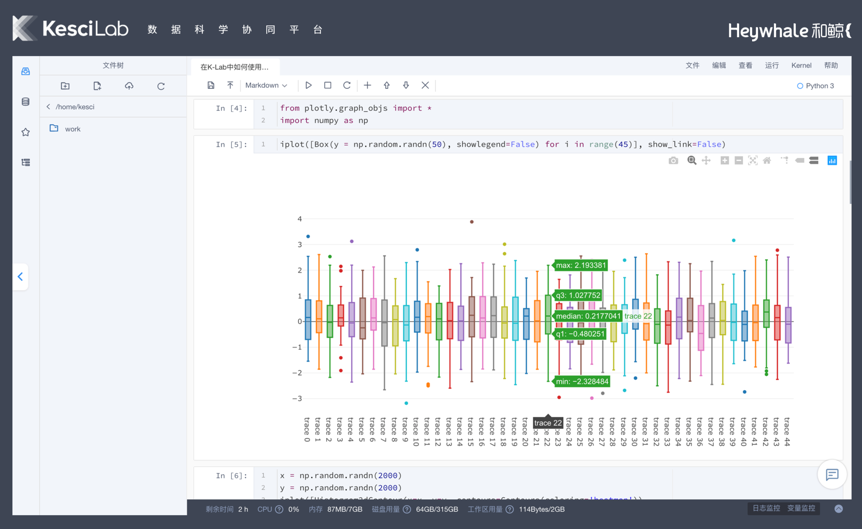Open the project icon in left sidebar
Viewport: 862px width, 529px height.
click(x=25, y=71)
